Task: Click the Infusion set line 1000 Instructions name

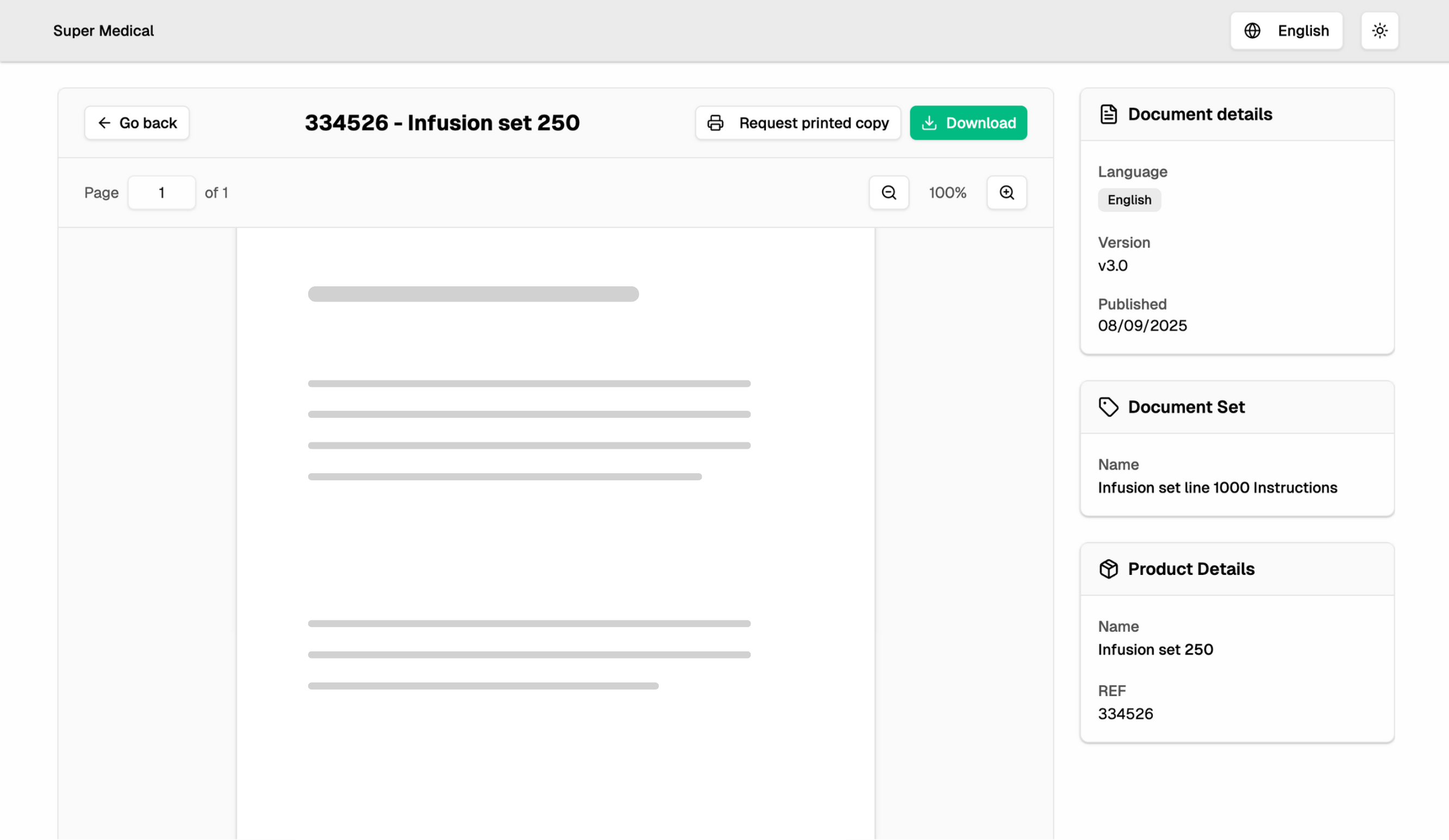Action: pos(1217,487)
